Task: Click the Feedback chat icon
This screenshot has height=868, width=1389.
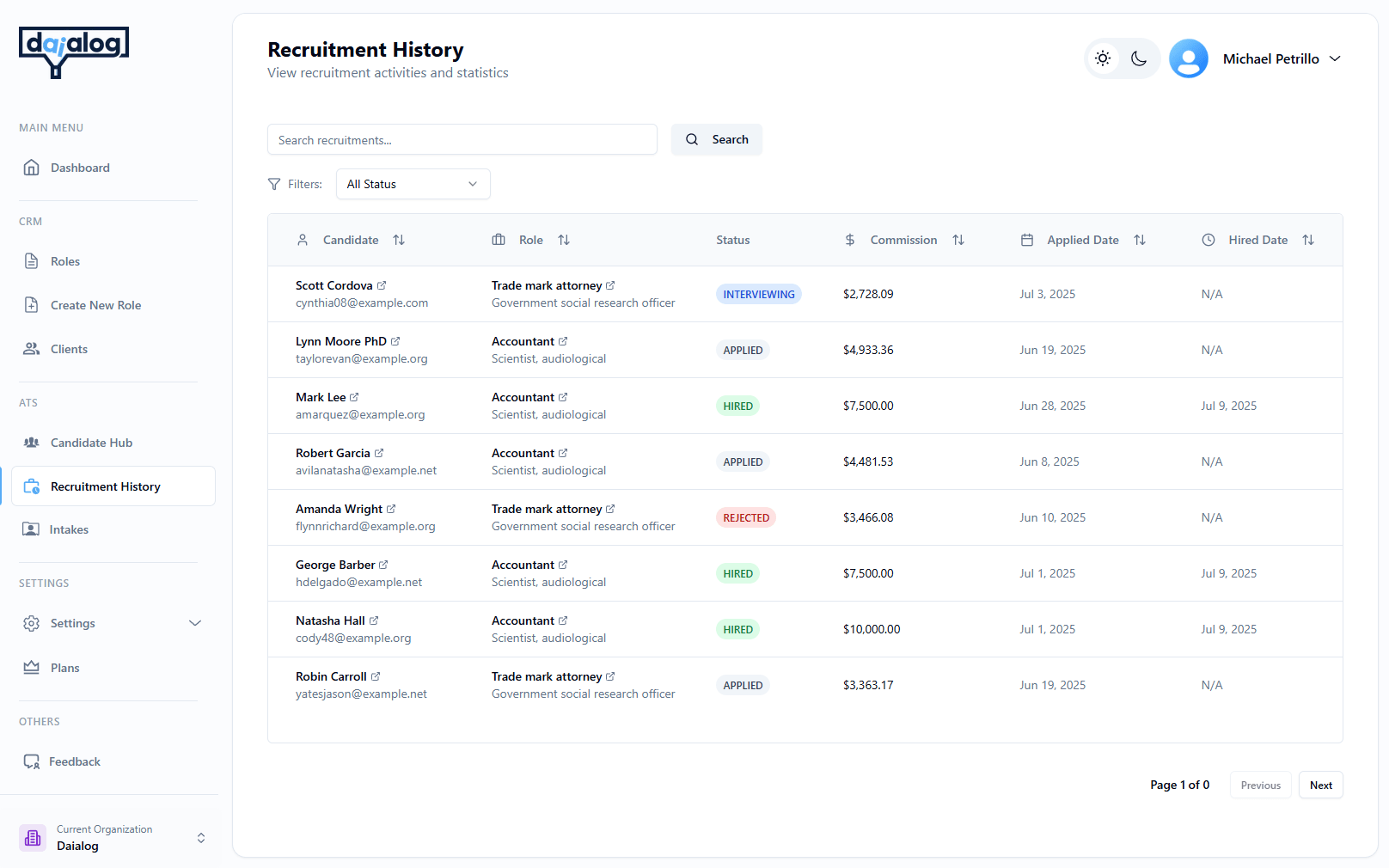Action: coord(31,761)
